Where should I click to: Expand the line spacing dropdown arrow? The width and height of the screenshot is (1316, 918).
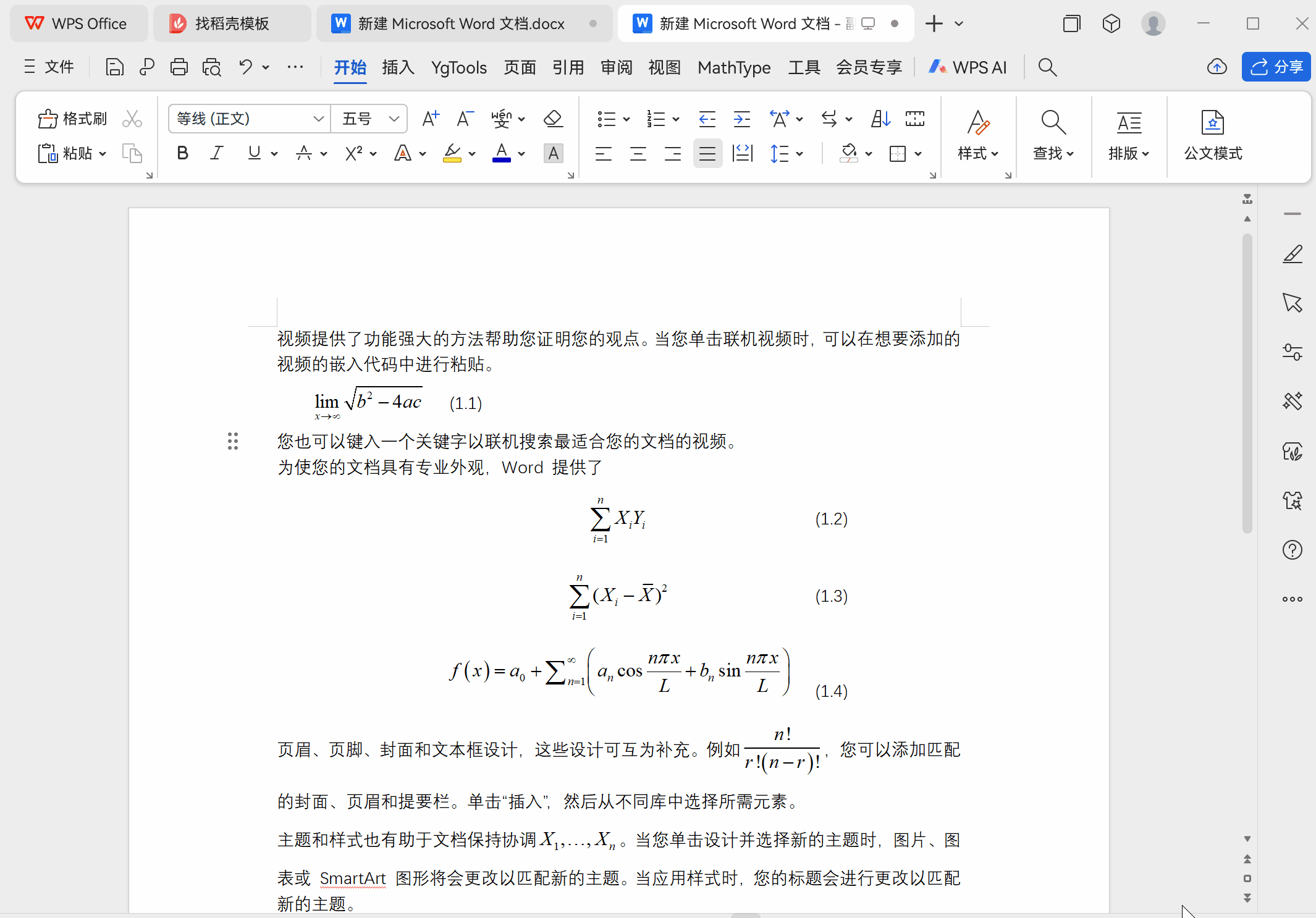[799, 153]
